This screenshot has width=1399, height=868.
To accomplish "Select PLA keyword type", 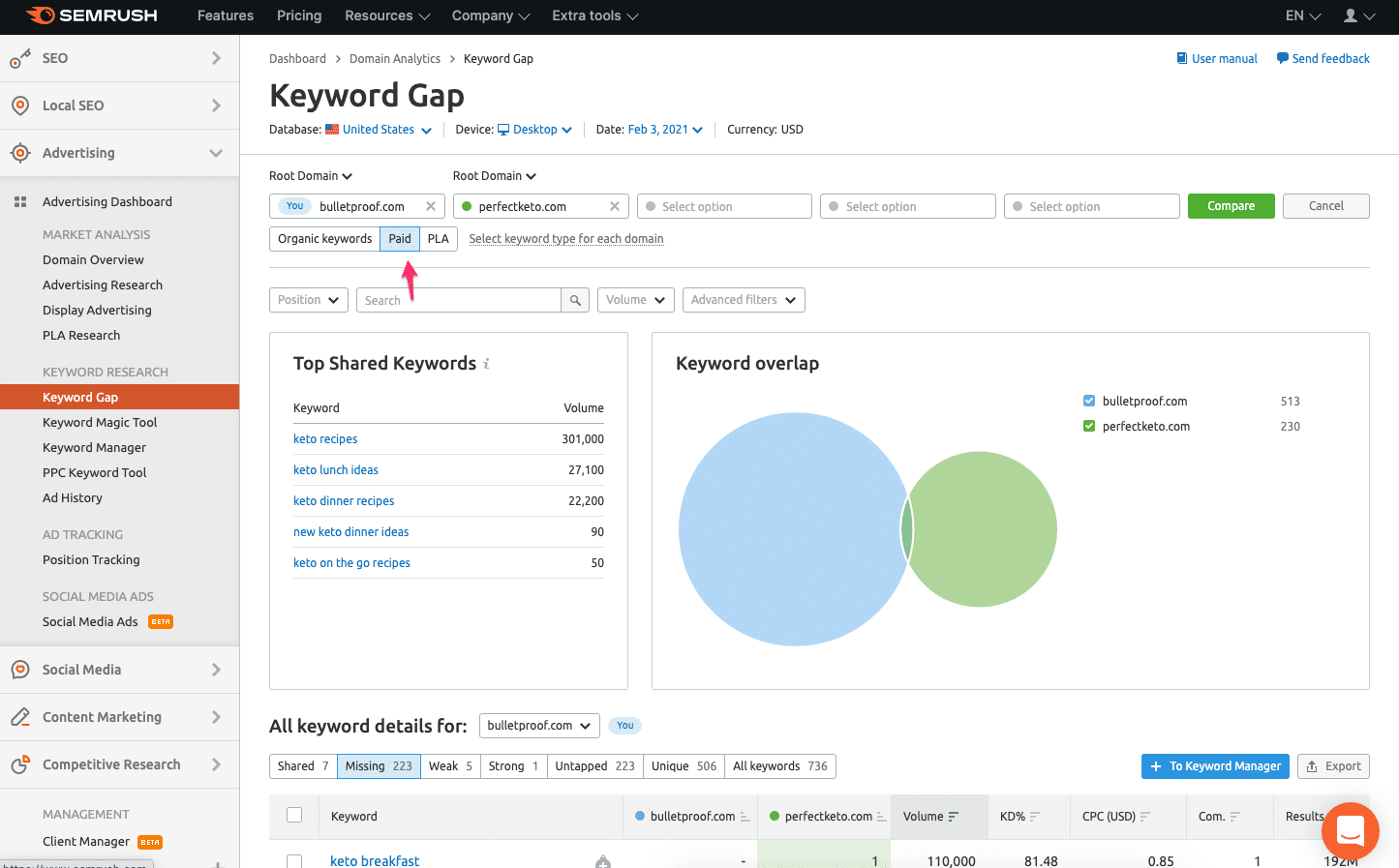I will [x=439, y=239].
